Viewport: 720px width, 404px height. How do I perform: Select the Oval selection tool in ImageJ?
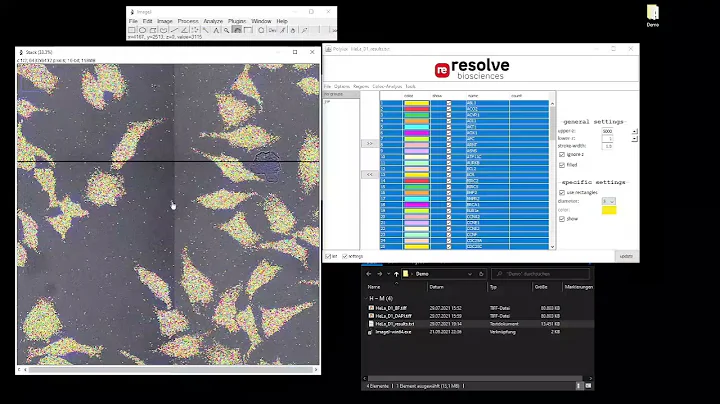click(143, 30)
